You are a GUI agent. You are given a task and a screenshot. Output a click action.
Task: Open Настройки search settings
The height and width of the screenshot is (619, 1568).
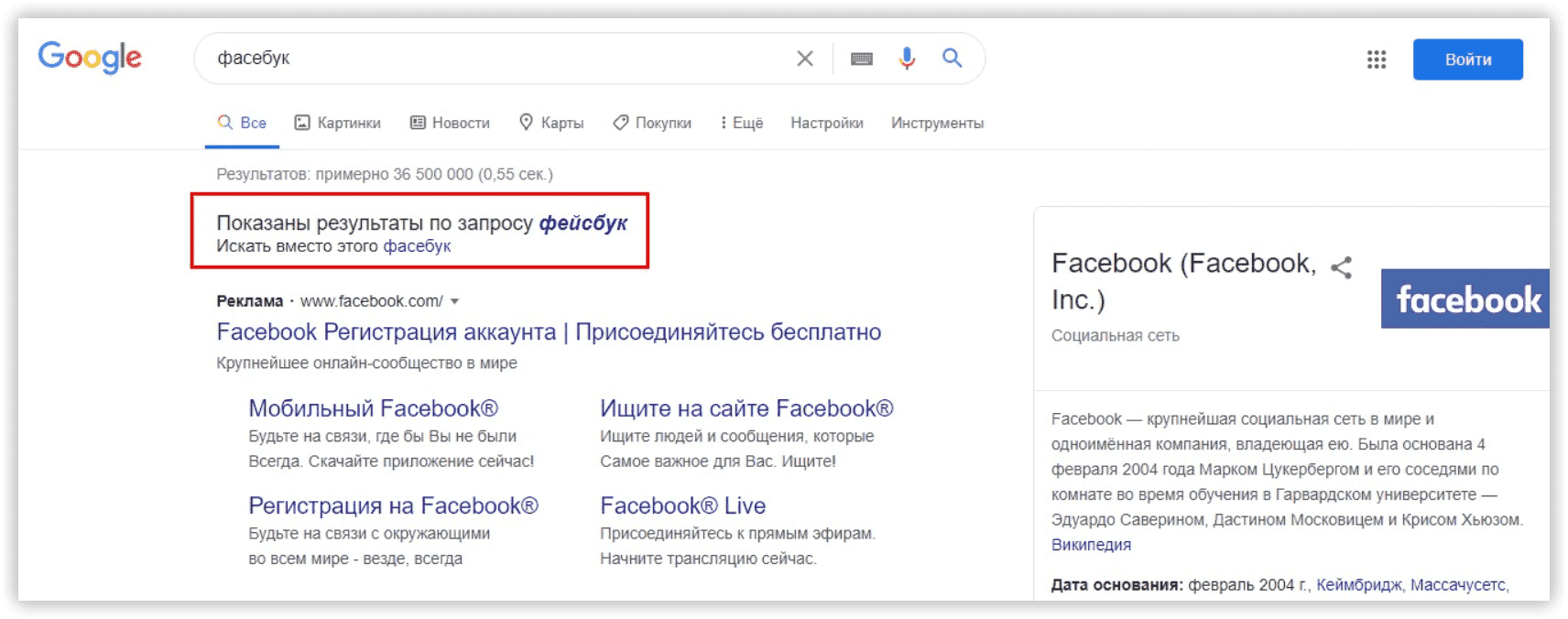827,123
